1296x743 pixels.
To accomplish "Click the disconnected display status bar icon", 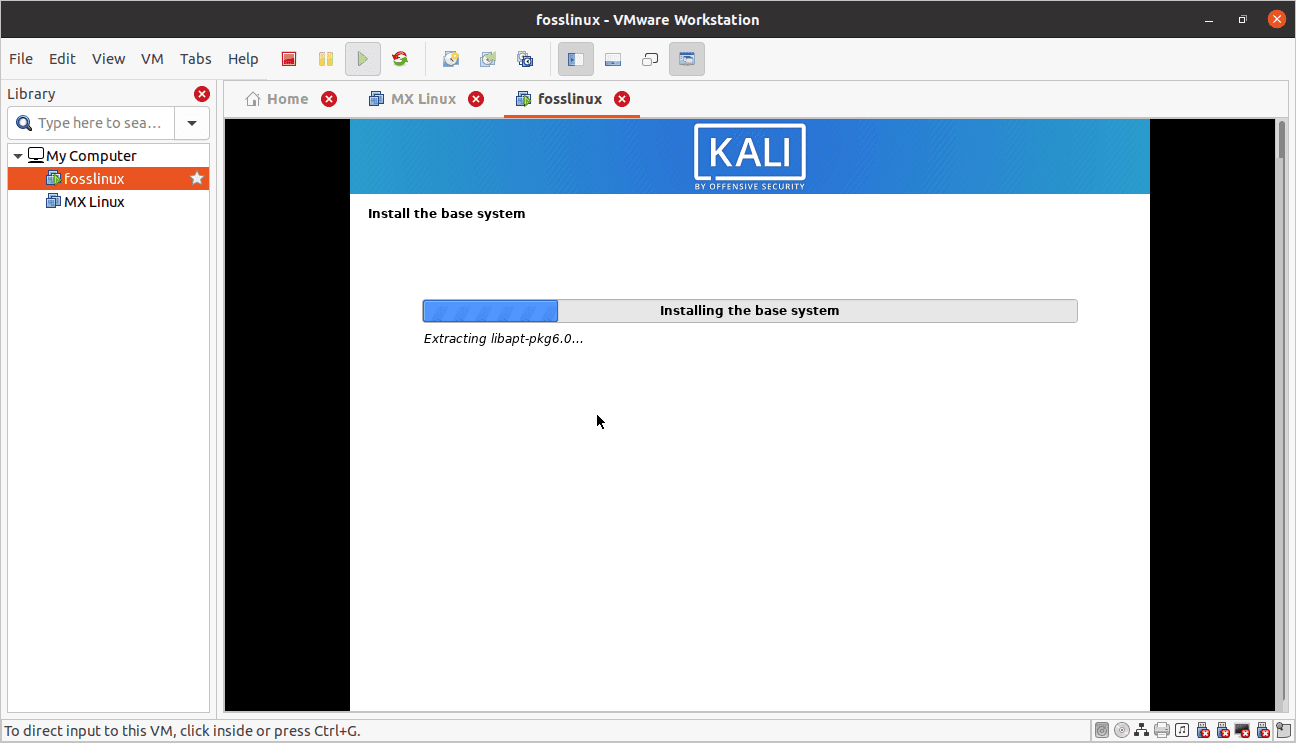I will [1243, 730].
